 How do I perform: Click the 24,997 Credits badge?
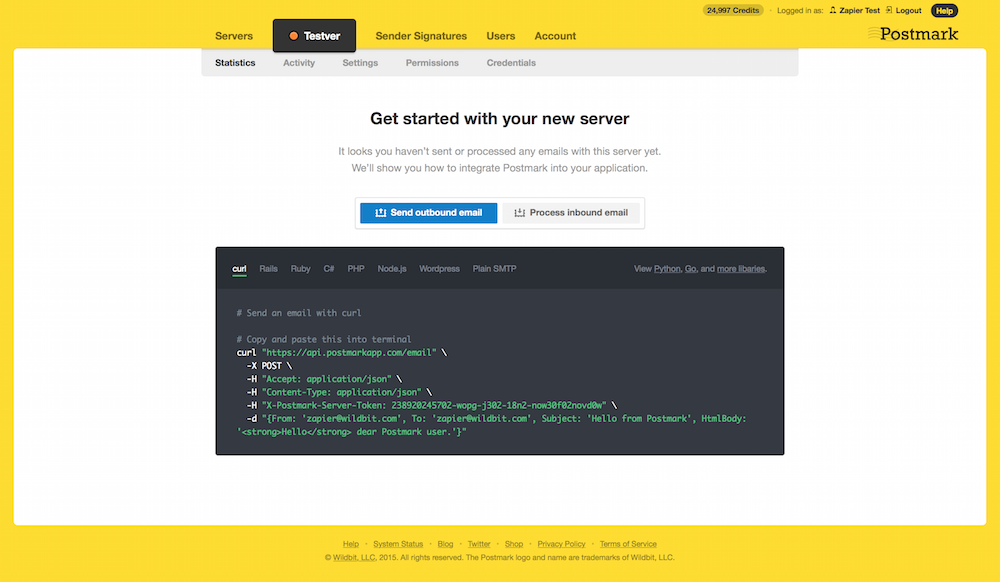click(733, 10)
